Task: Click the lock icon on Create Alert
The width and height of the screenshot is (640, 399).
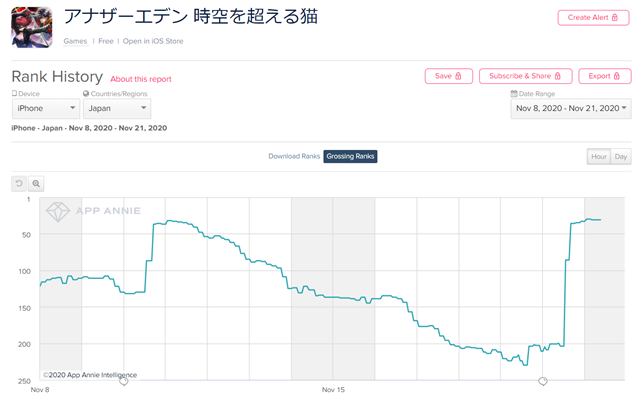Action: coord(615,18)
